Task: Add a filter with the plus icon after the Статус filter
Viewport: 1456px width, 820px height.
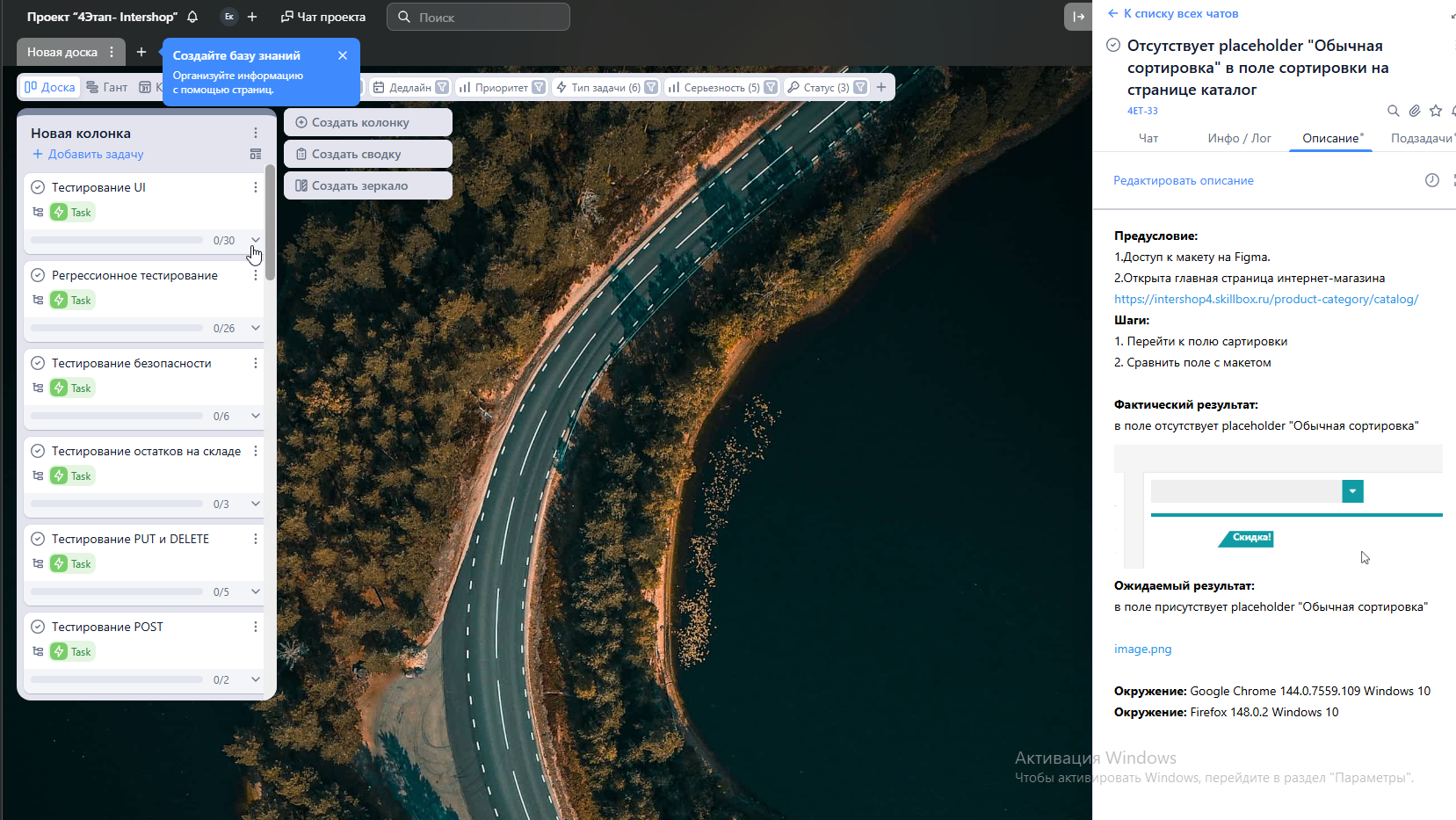Action: click(x=881, y=87)
